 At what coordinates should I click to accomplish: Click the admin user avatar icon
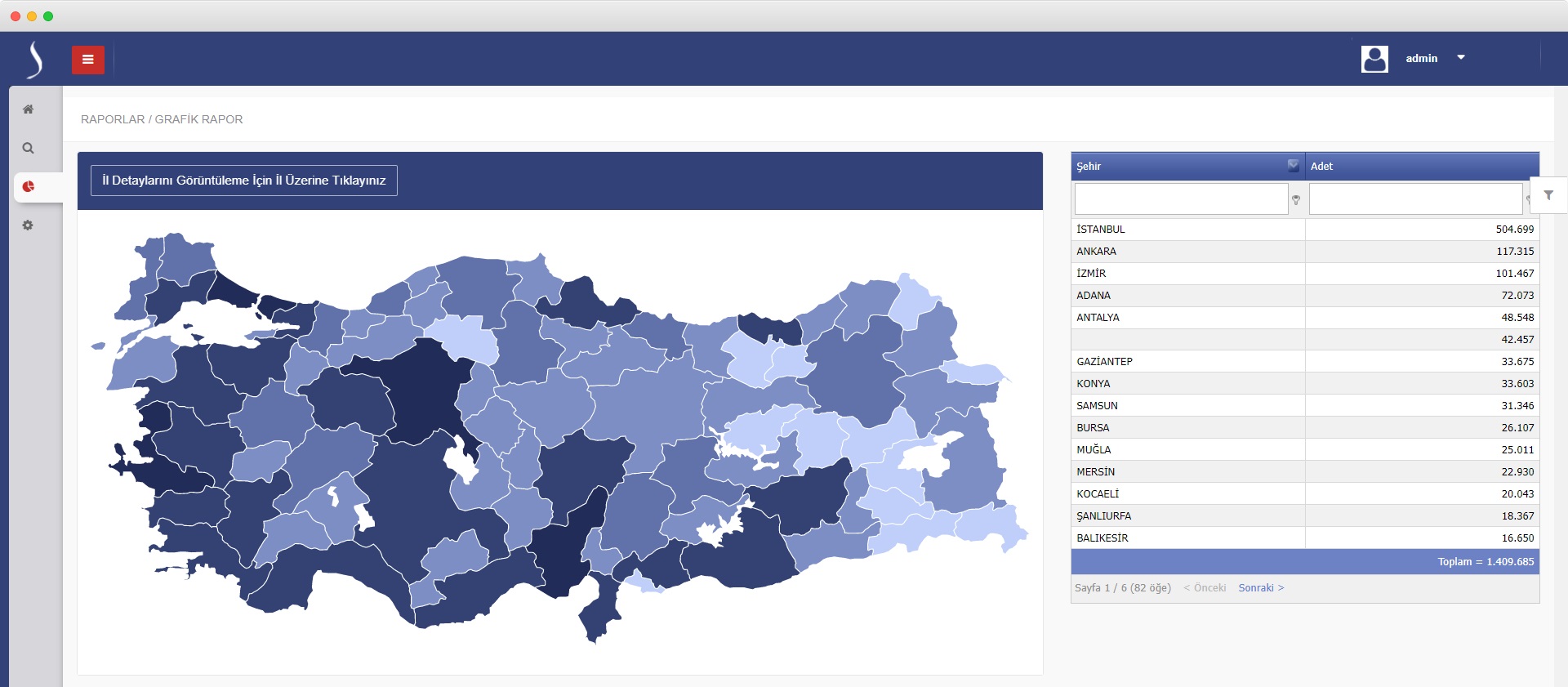pyautogui.click(x=1374, y=59)
